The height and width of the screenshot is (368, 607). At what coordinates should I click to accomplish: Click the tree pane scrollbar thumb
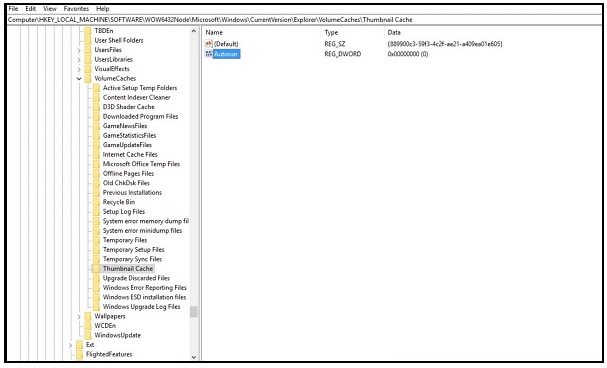[194, 312]
